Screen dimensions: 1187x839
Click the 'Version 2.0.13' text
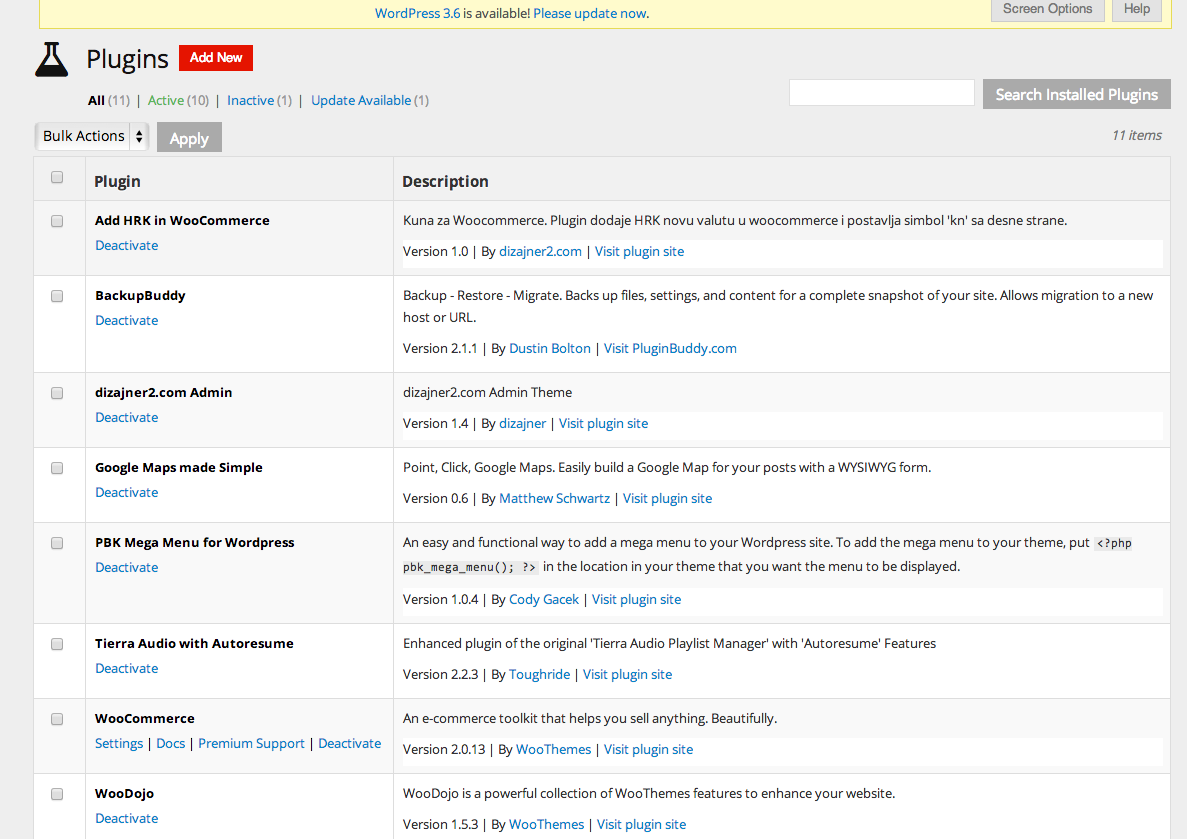pyautogui.click(x=444, y=749)
